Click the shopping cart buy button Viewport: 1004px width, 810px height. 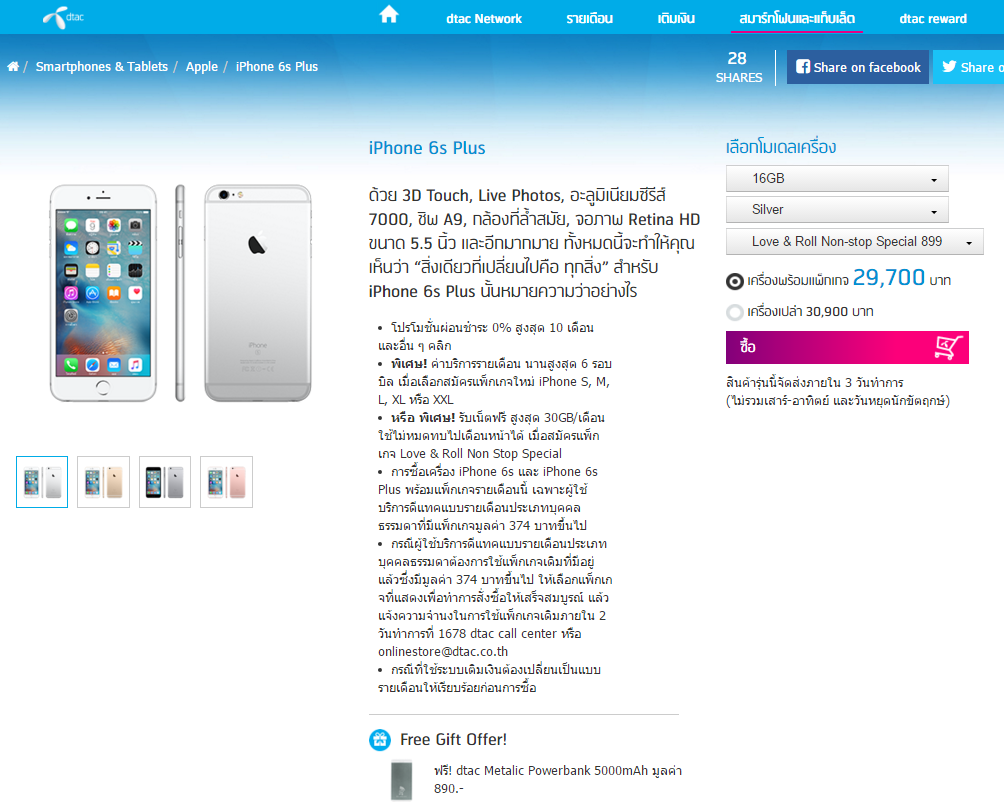pos(846,347)
